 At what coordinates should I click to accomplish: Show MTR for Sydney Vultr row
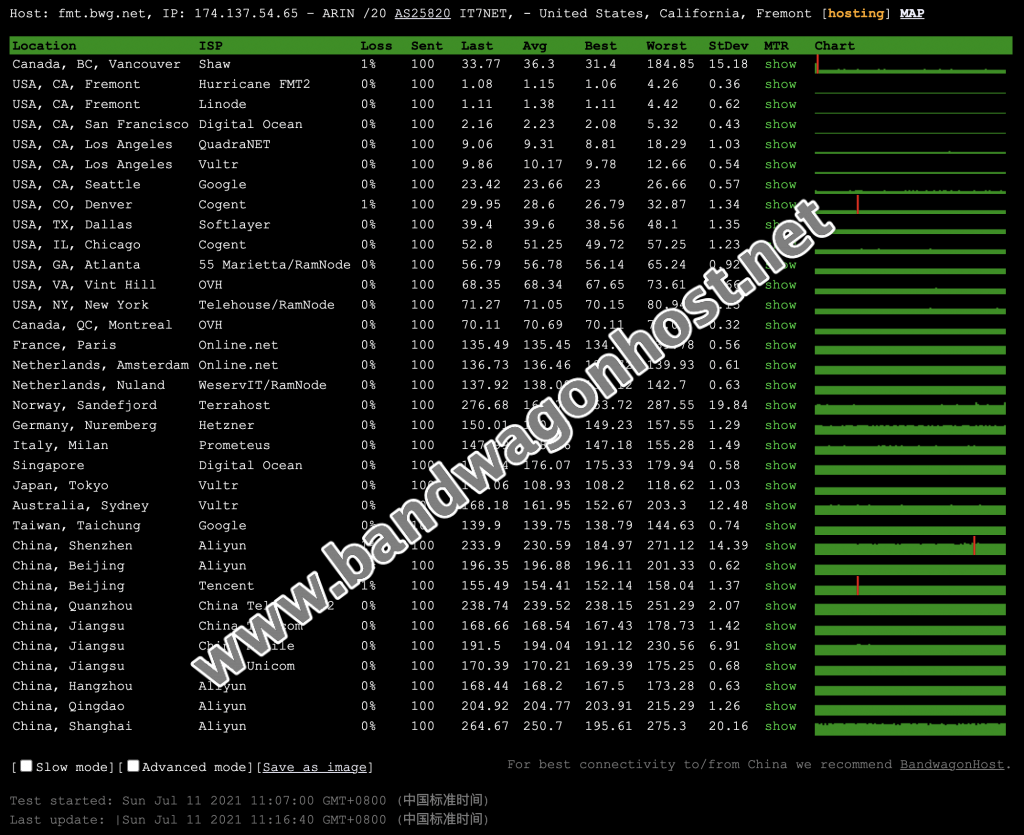pos(780,505)
